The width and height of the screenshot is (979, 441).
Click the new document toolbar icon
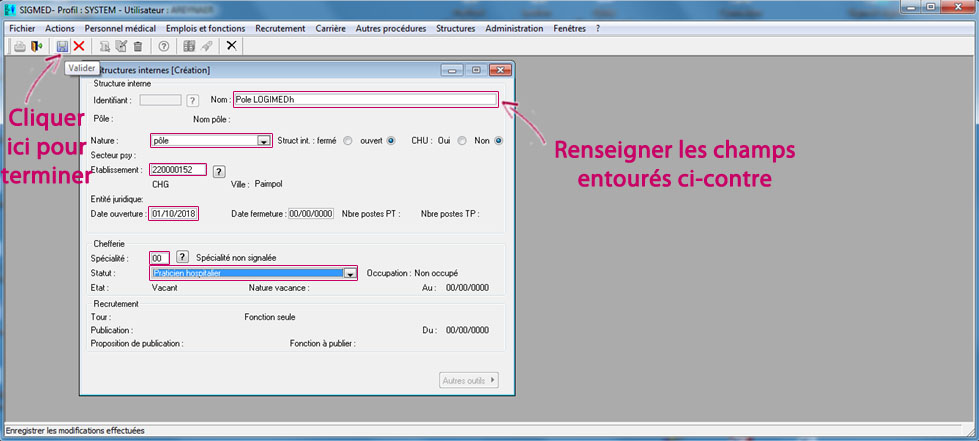(106, 46)
